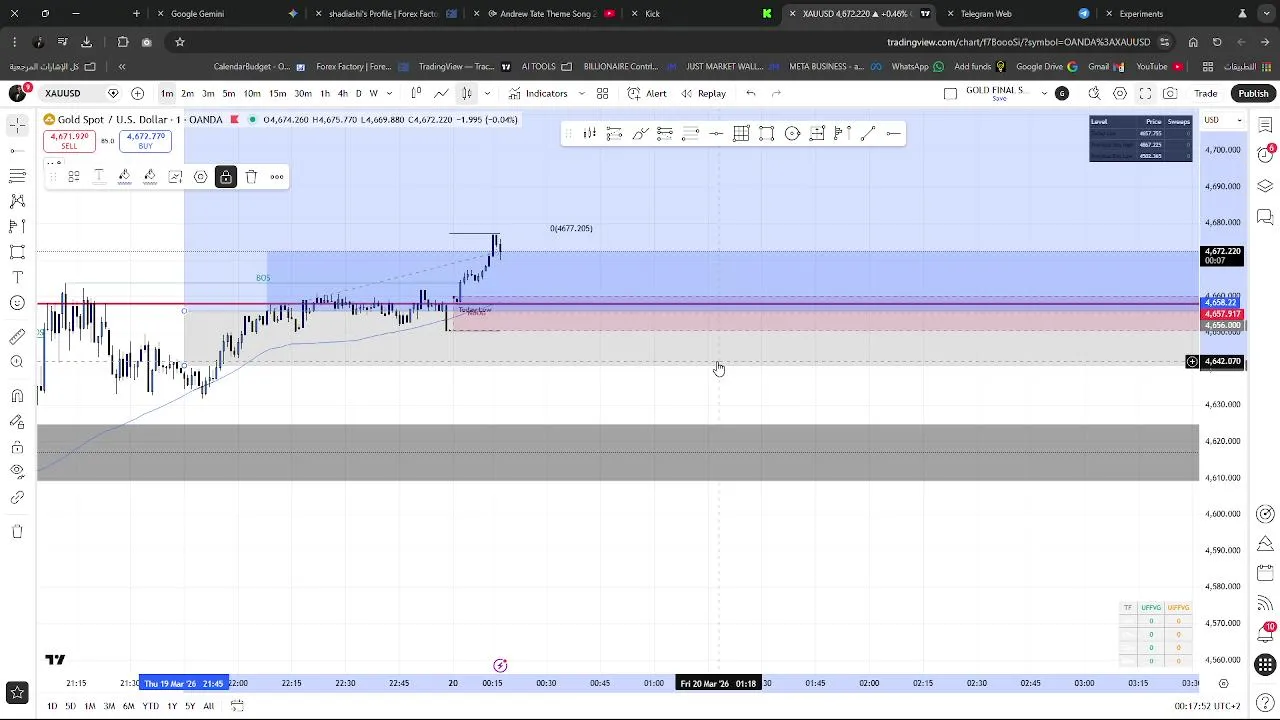Select the 1m timeframe
This screenshot has width=1280, height=720.
[x=167, y=93]
